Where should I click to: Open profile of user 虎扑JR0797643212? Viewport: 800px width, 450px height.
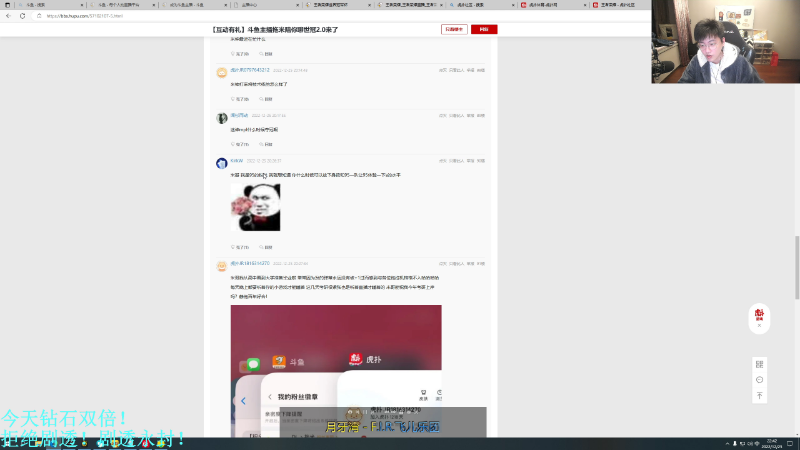[249, 70]
